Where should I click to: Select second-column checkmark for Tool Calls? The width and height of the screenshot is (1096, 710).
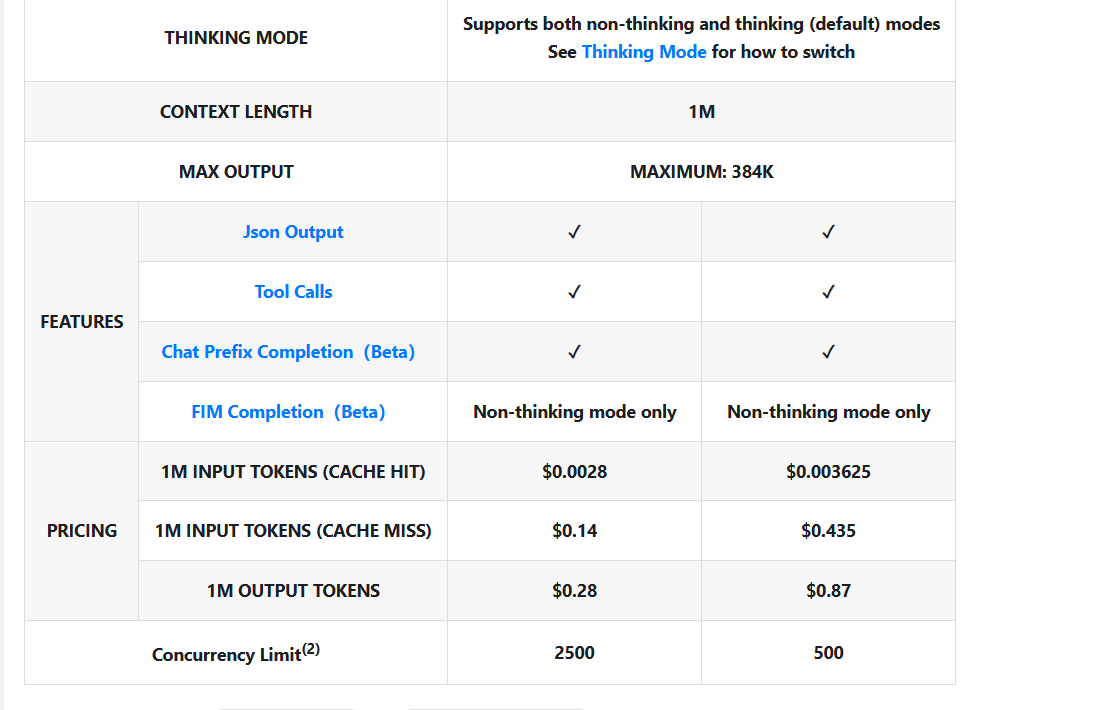click(x=828, y=292)
